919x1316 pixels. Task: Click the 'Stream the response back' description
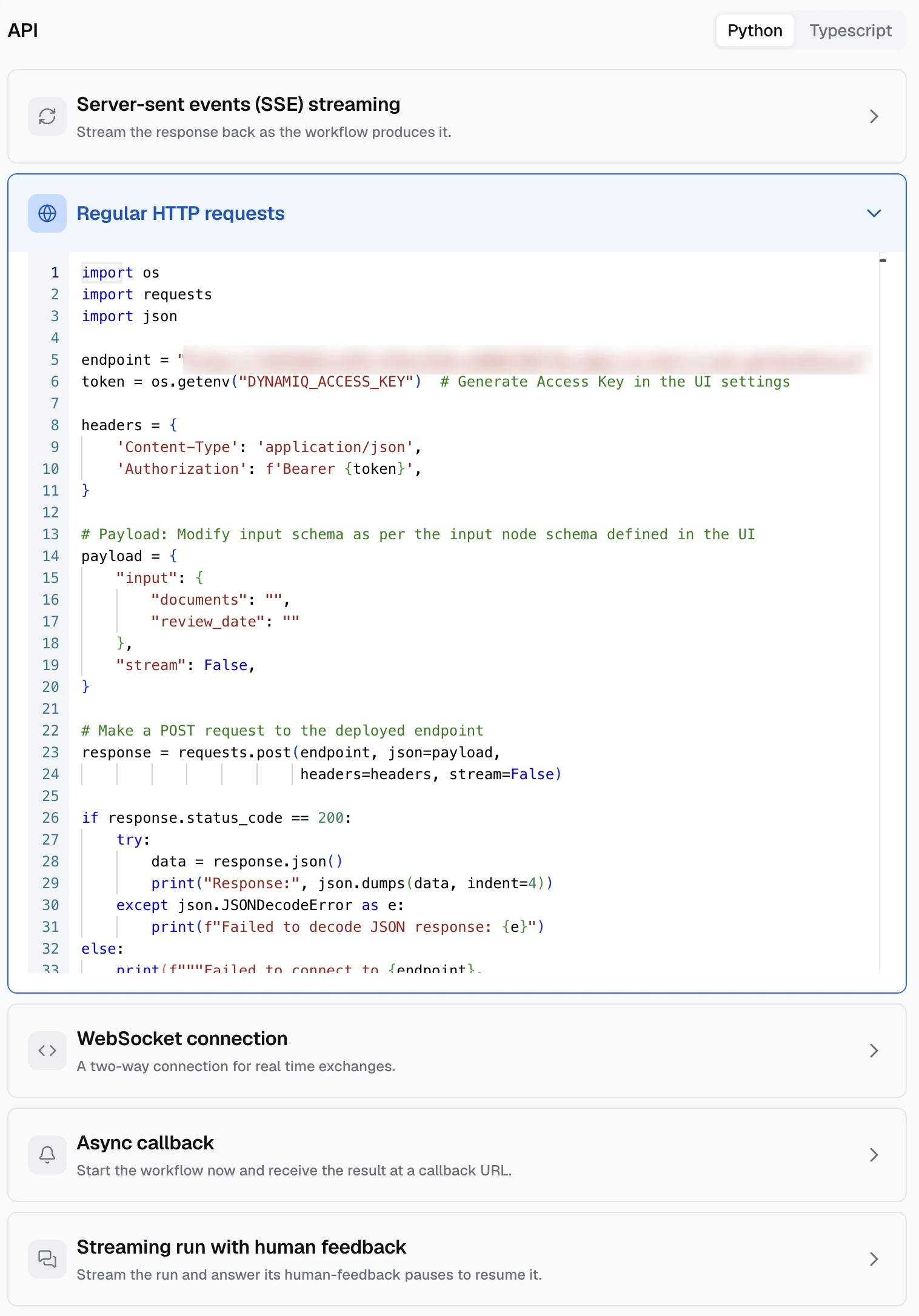pos(264,132)
